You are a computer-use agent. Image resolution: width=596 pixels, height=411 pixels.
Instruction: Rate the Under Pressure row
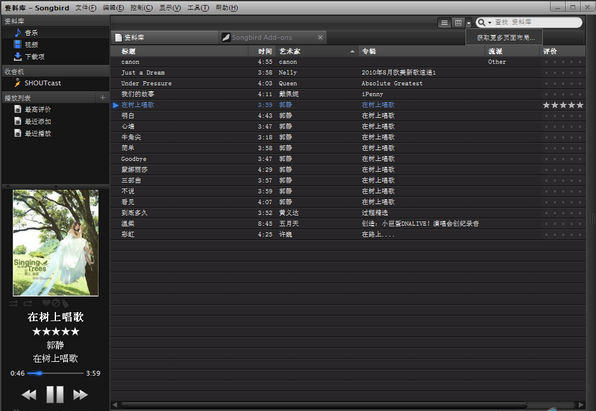point(563,83)
